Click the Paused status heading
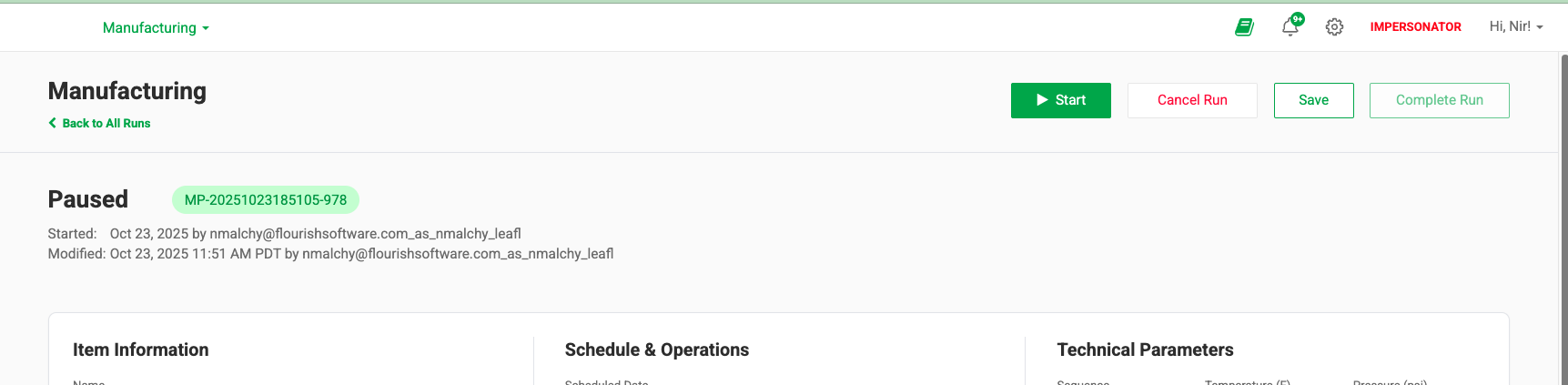This screenshot has width=1568, height=385. tap(88, 199)
